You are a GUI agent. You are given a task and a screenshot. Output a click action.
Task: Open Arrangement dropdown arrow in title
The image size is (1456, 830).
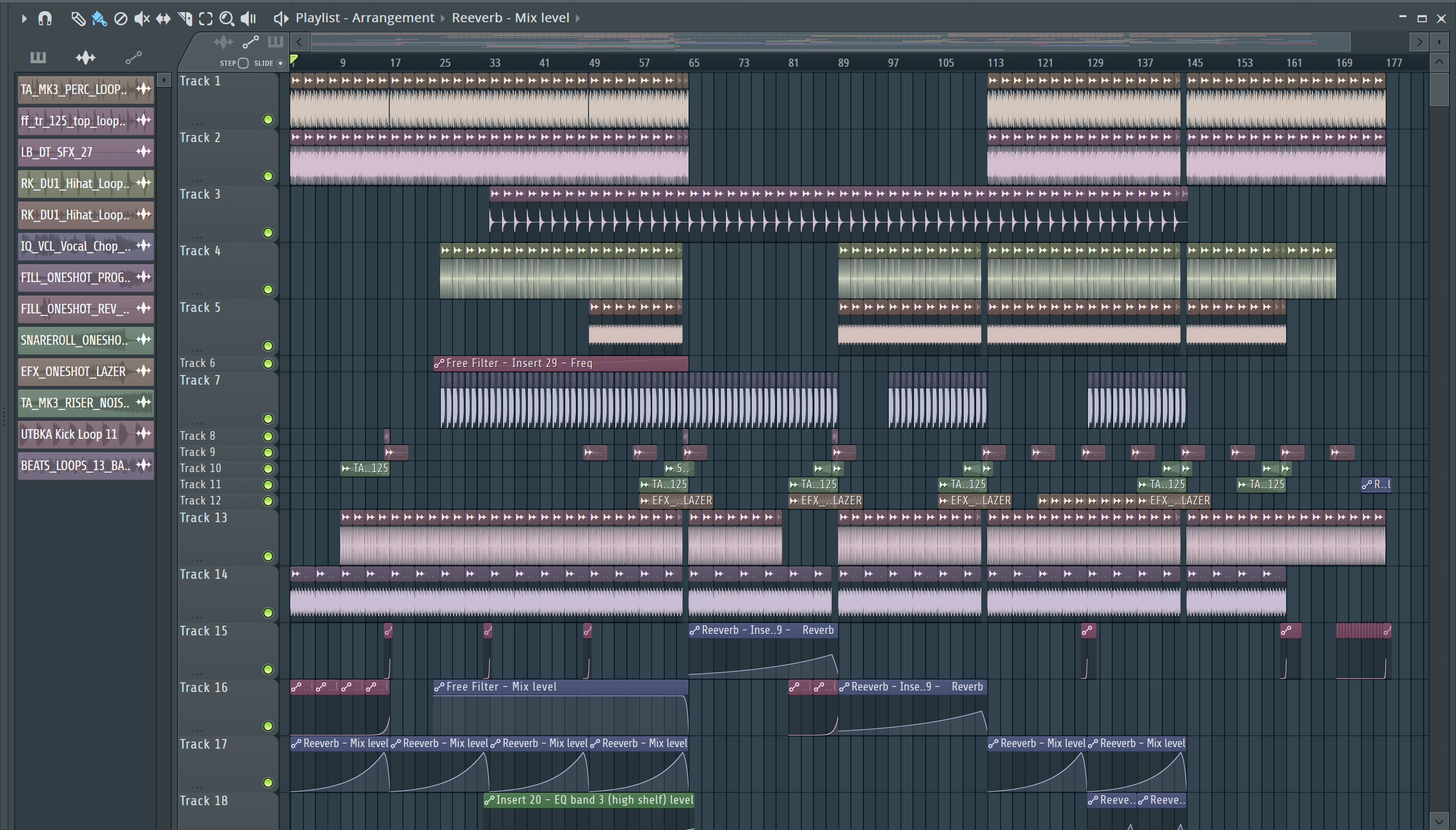click(442, 18)
